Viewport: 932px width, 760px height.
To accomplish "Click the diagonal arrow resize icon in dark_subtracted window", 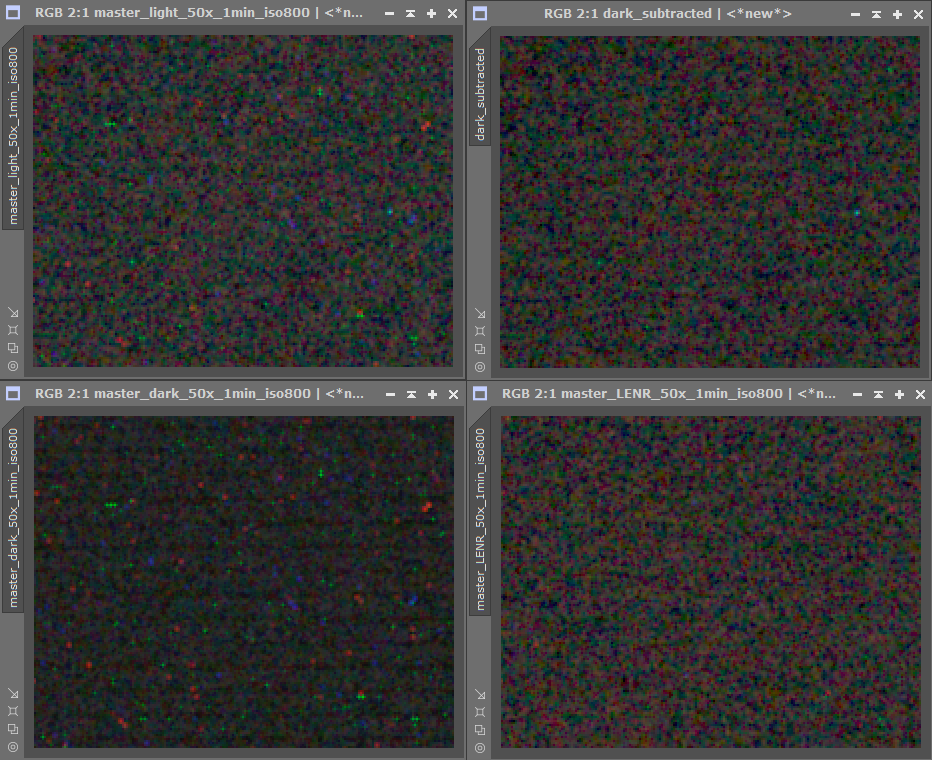I will 480,312.
